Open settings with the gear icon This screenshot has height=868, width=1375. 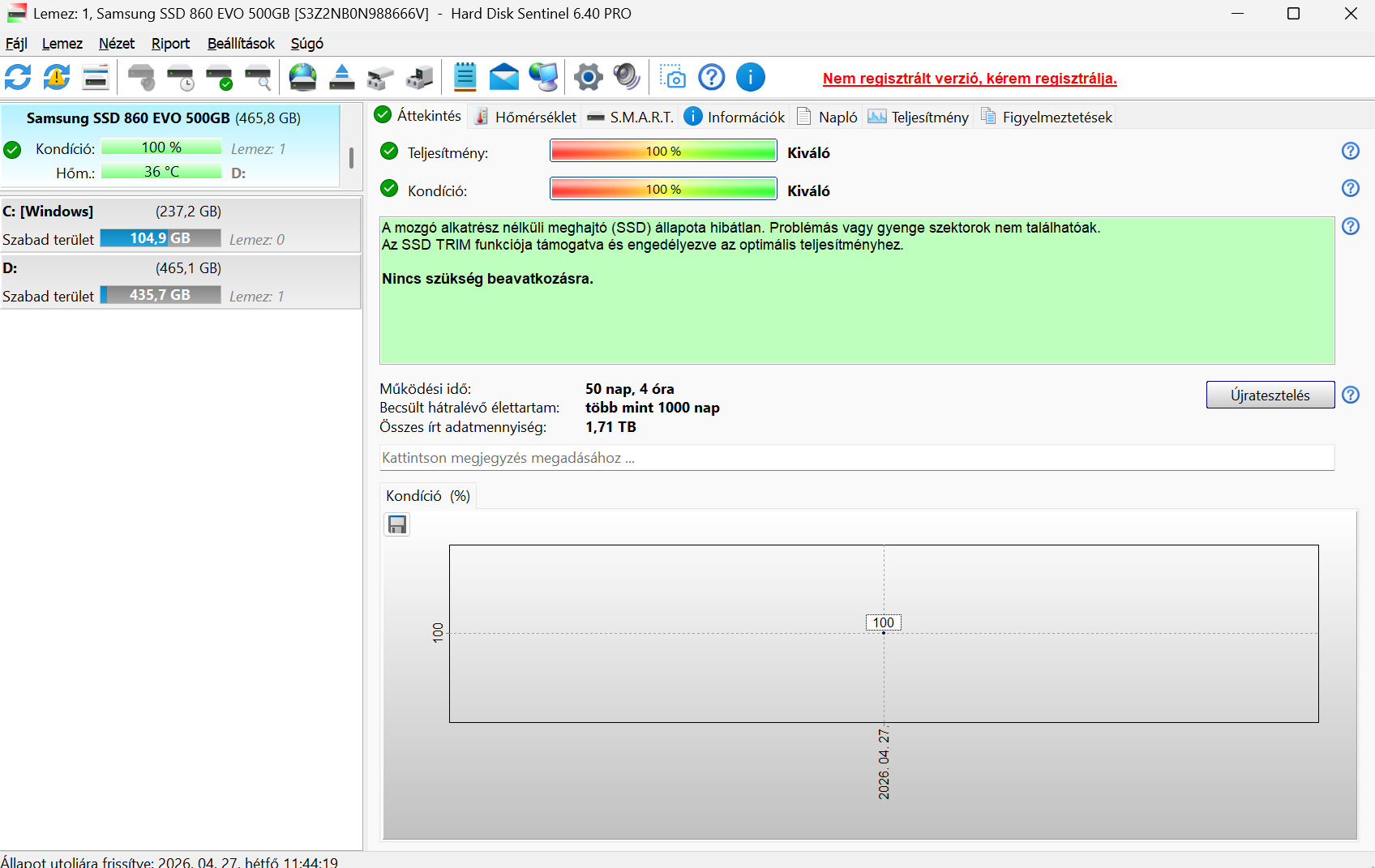point(589,78)
